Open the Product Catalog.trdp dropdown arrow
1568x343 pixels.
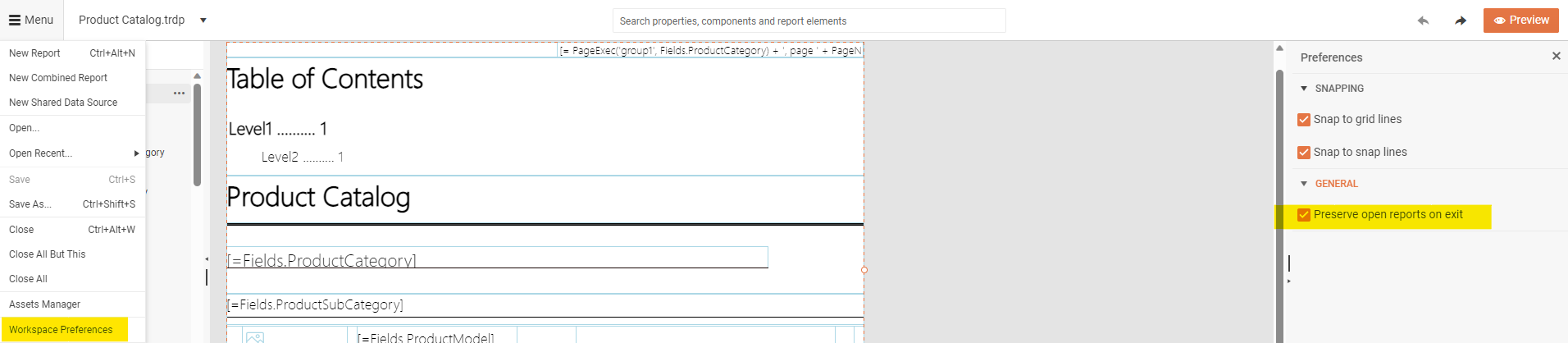[x=203, y=21]
